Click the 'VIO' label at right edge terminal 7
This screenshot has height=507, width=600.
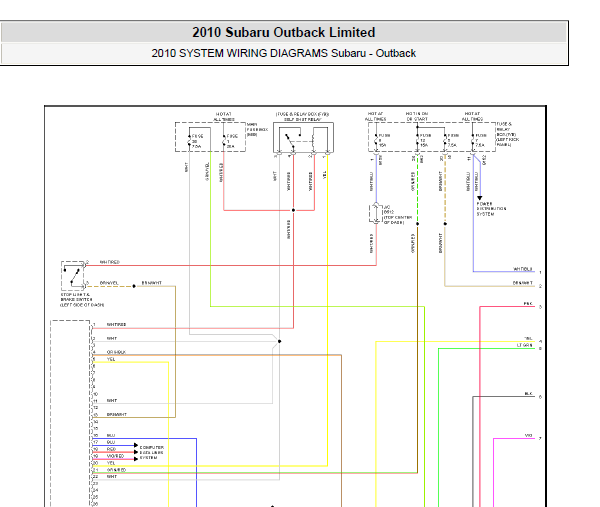point(528,435)
